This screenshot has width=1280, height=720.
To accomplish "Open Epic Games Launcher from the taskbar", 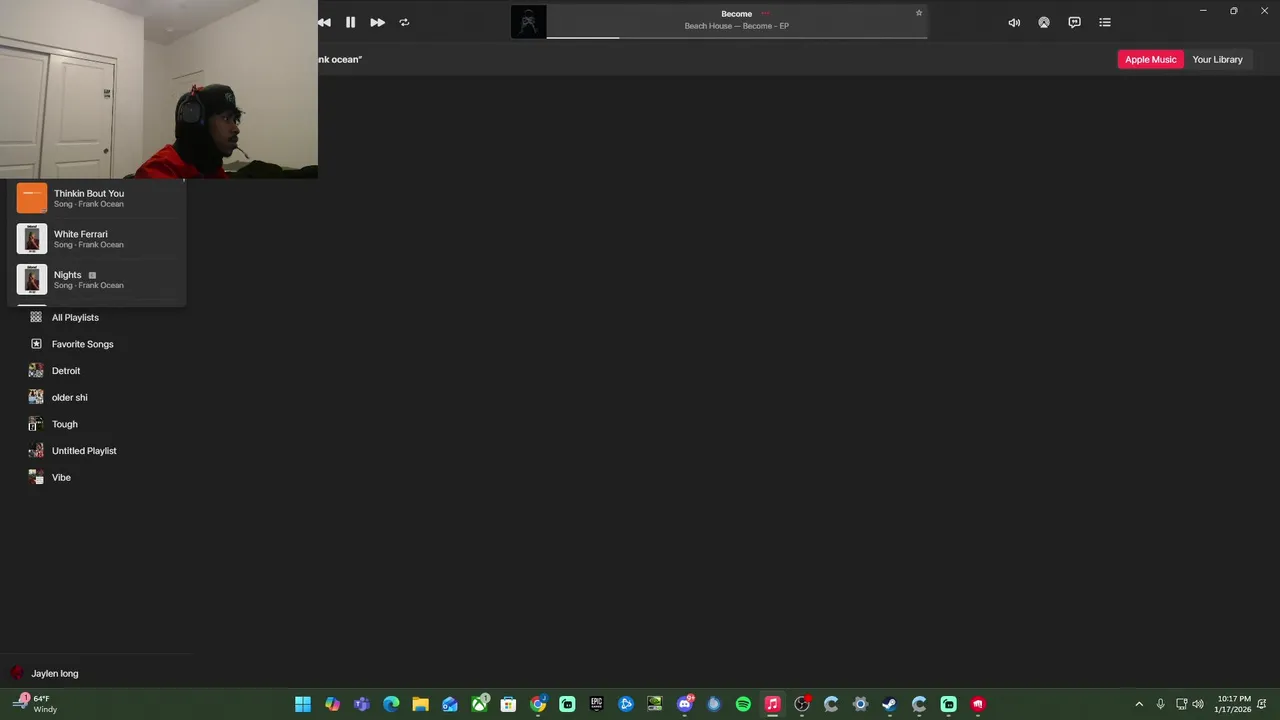I will (597, 704).
